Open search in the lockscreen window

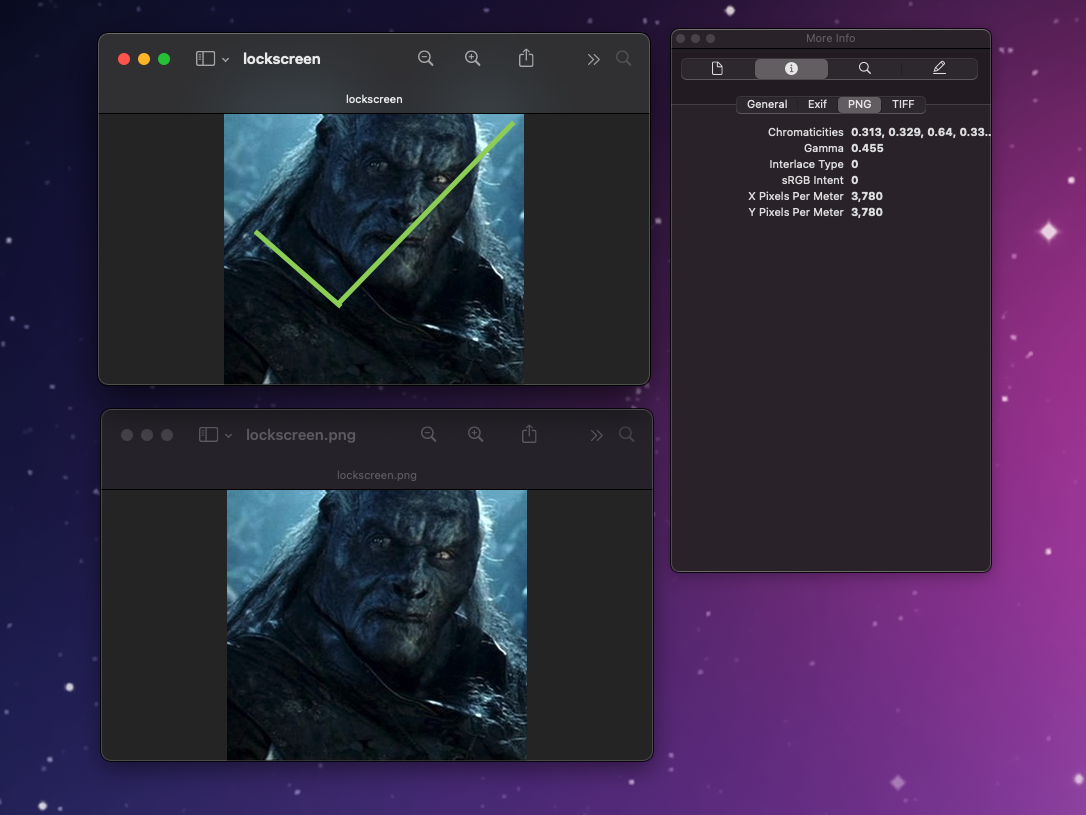pos(623,59)
